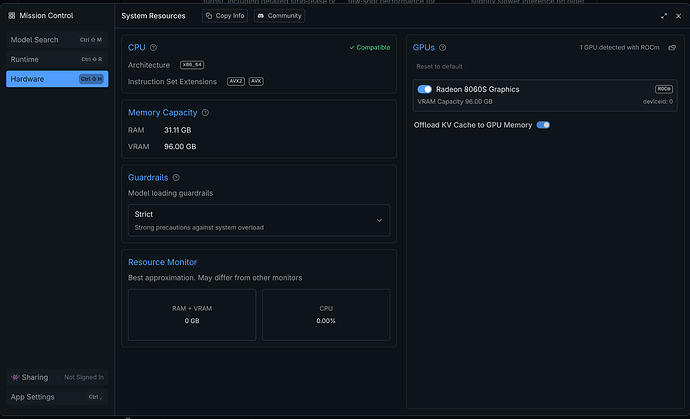The width and height of the screenshot is (690, 419).
Task: Click the Guardrails help icon
Action: (x=176, y=178)
